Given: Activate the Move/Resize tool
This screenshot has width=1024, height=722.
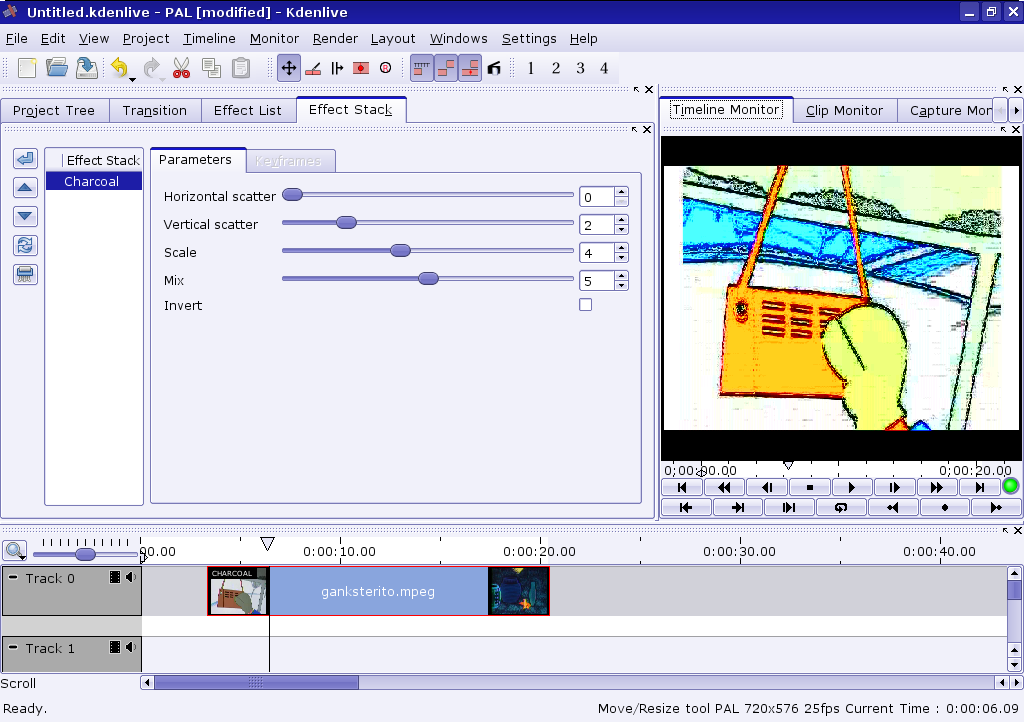Looking at the screenshot, I should (289, 68).
